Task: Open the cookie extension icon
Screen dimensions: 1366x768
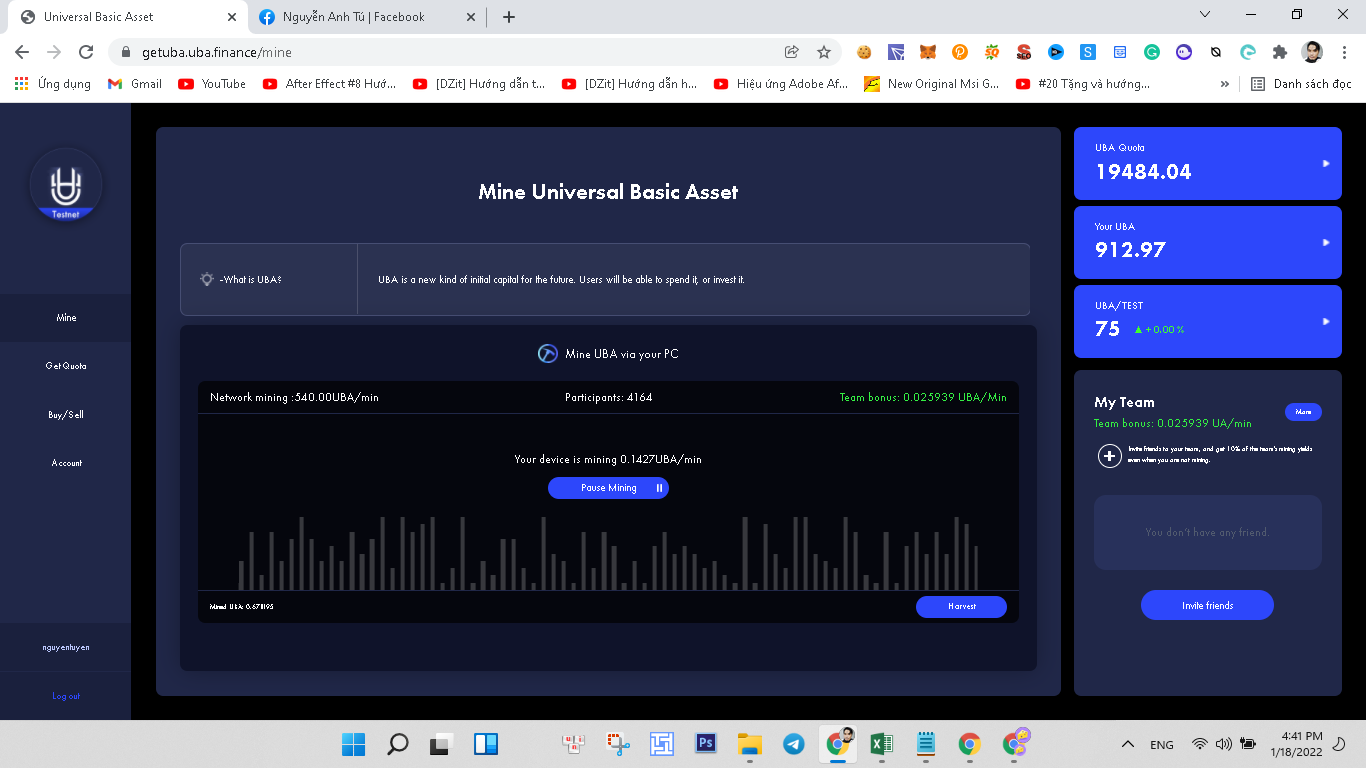Action: point(864,52)
